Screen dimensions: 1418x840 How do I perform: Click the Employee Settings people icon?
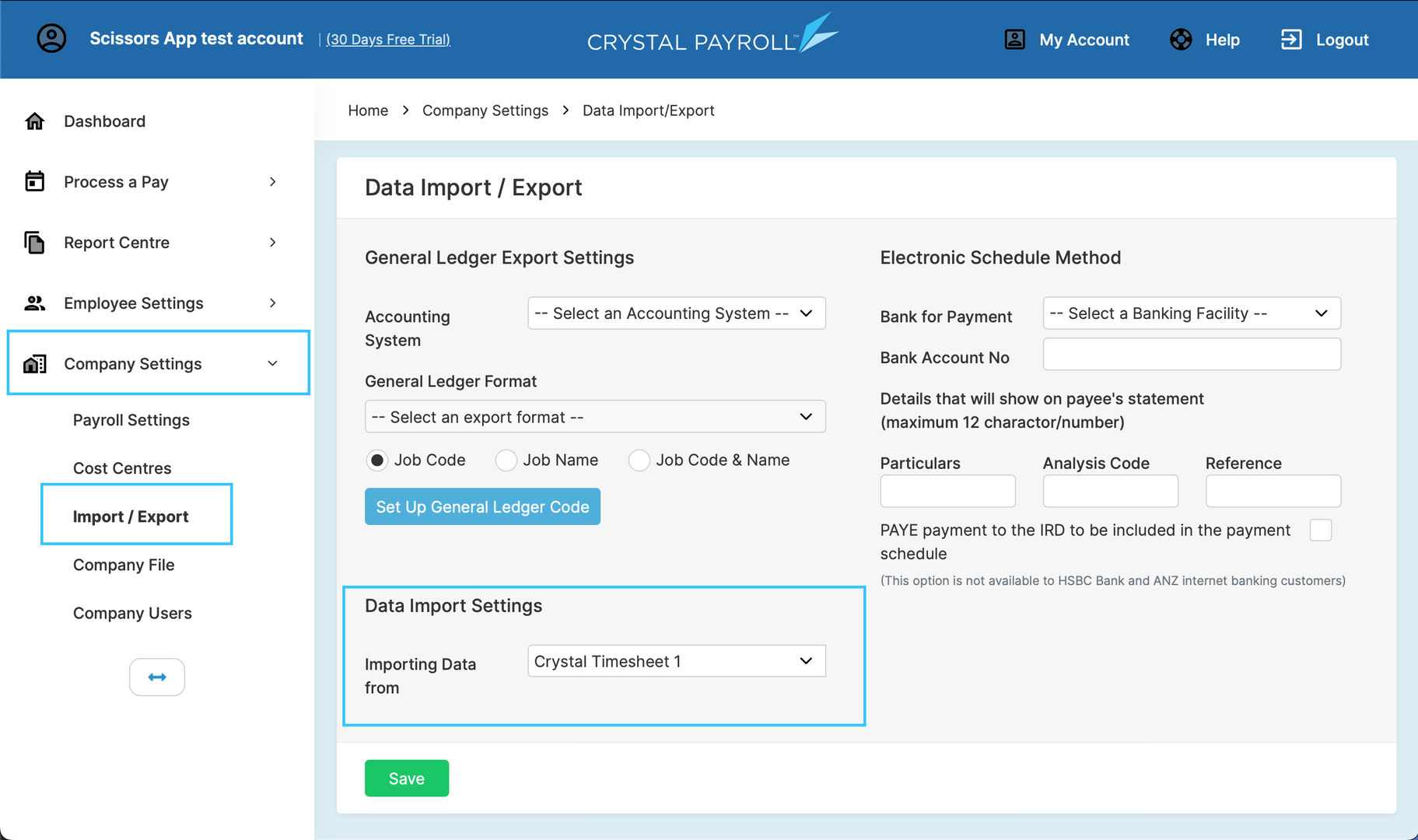click(x=35, y=303)
